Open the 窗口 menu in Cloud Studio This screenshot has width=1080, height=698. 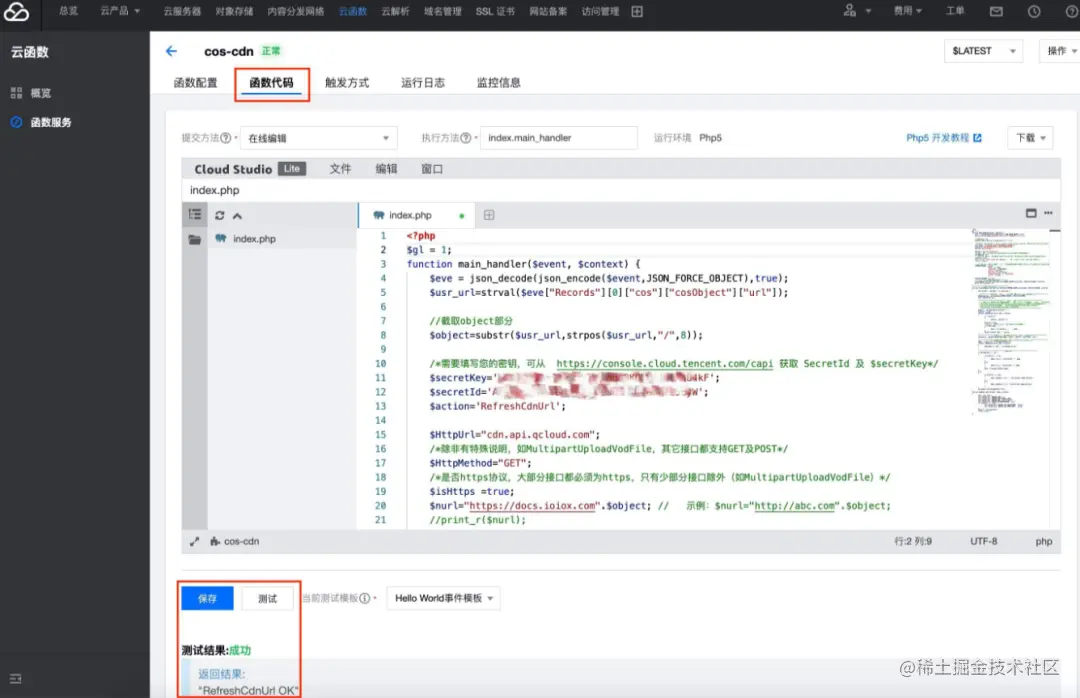[433, 169]
